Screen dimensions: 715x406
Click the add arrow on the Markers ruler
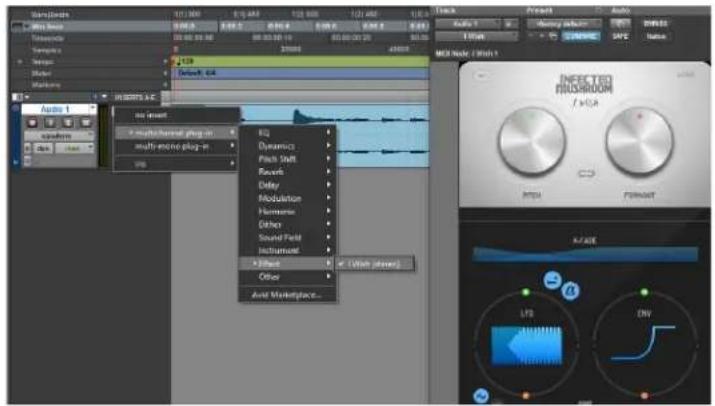pos(166,85)
